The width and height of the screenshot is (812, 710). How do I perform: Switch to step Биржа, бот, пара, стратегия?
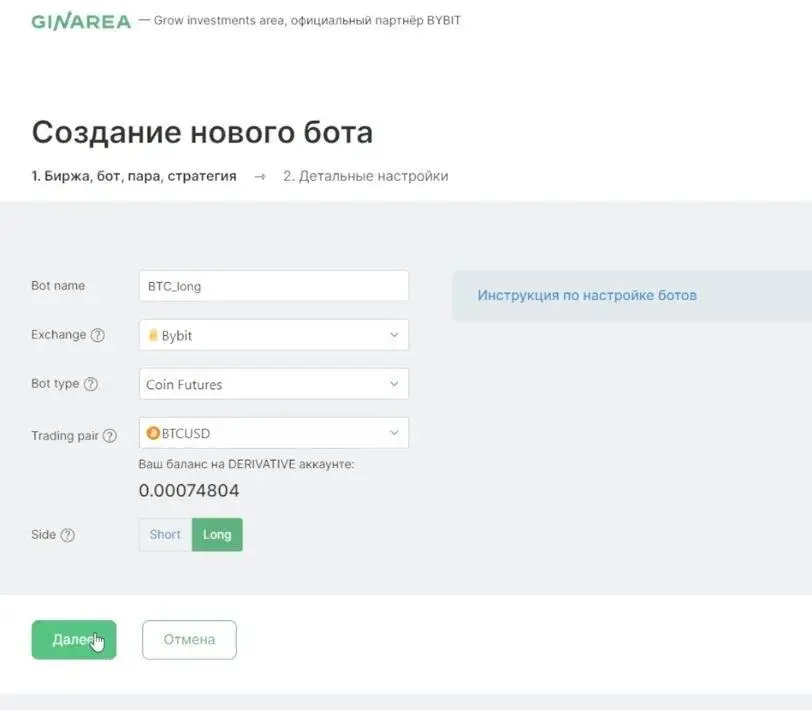[x=138, y=175]
